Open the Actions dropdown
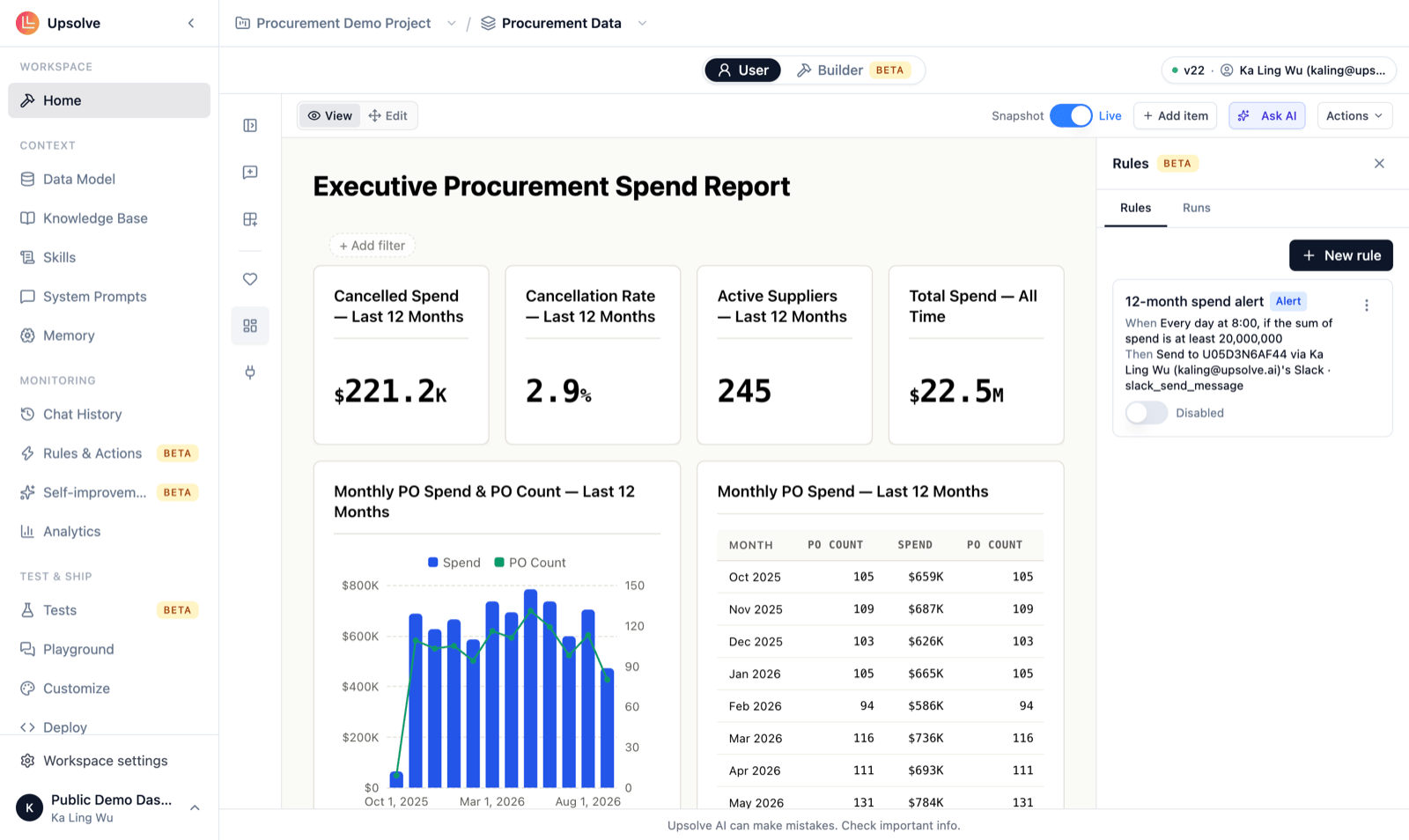 pos(1354,115)
